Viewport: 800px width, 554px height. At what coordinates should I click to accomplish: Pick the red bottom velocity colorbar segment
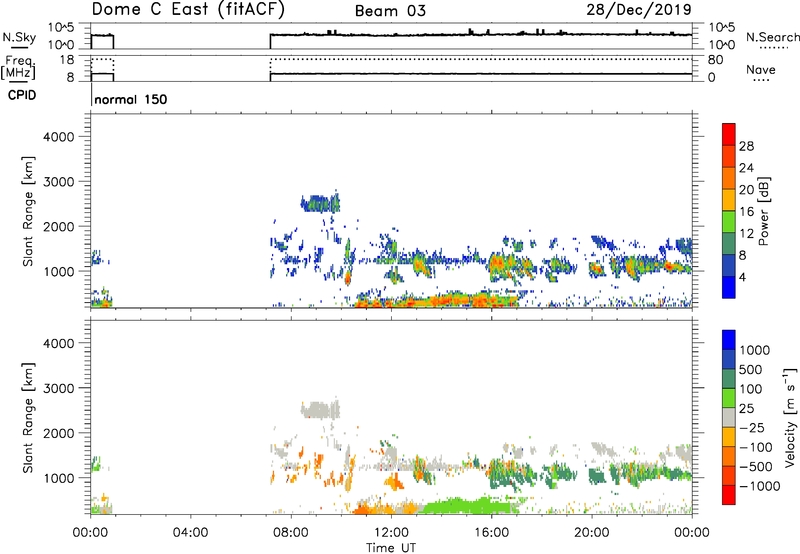click(x=729, y=495)
